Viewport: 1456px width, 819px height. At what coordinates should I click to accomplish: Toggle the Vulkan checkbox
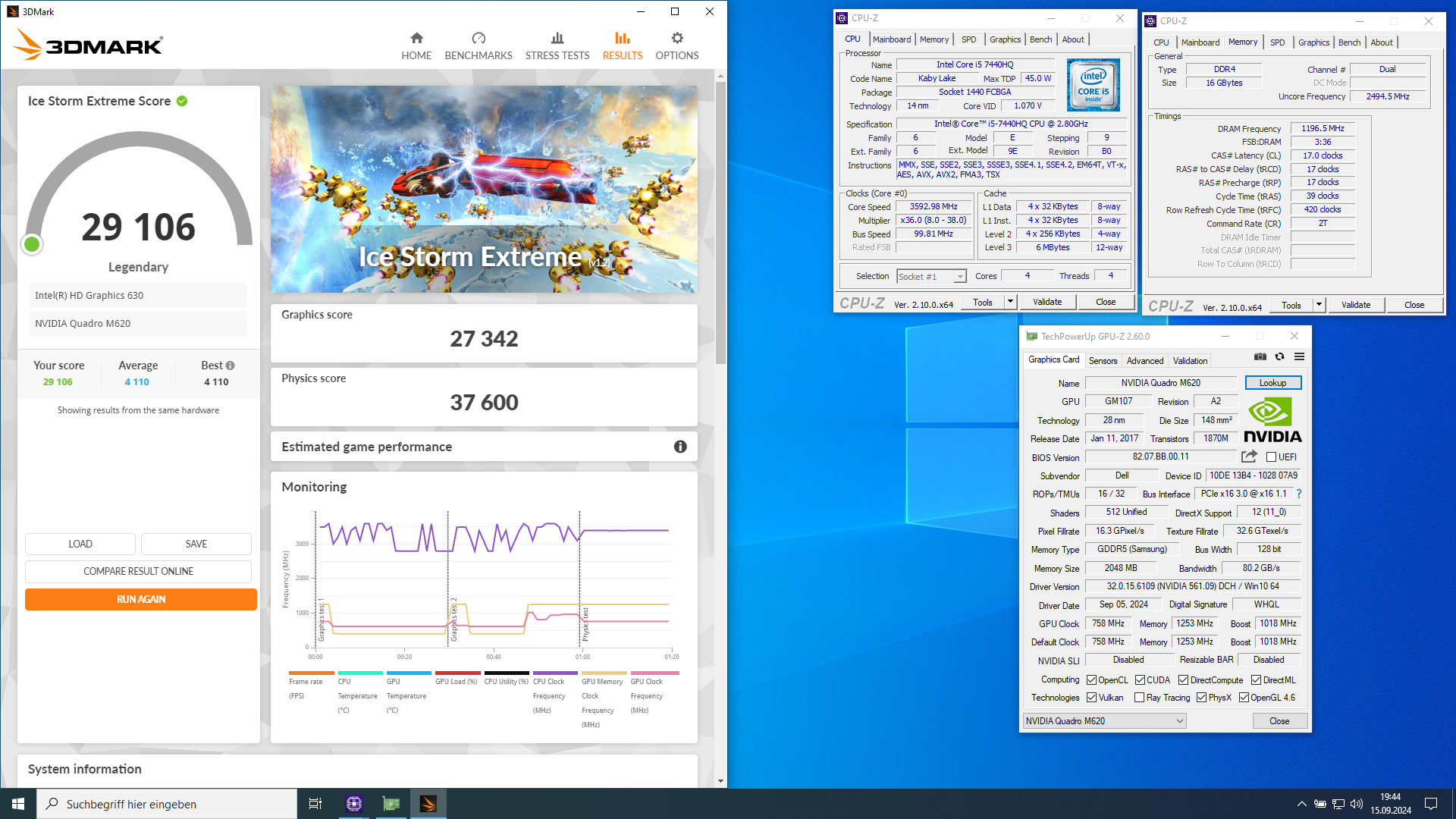tap(1092, 698)
